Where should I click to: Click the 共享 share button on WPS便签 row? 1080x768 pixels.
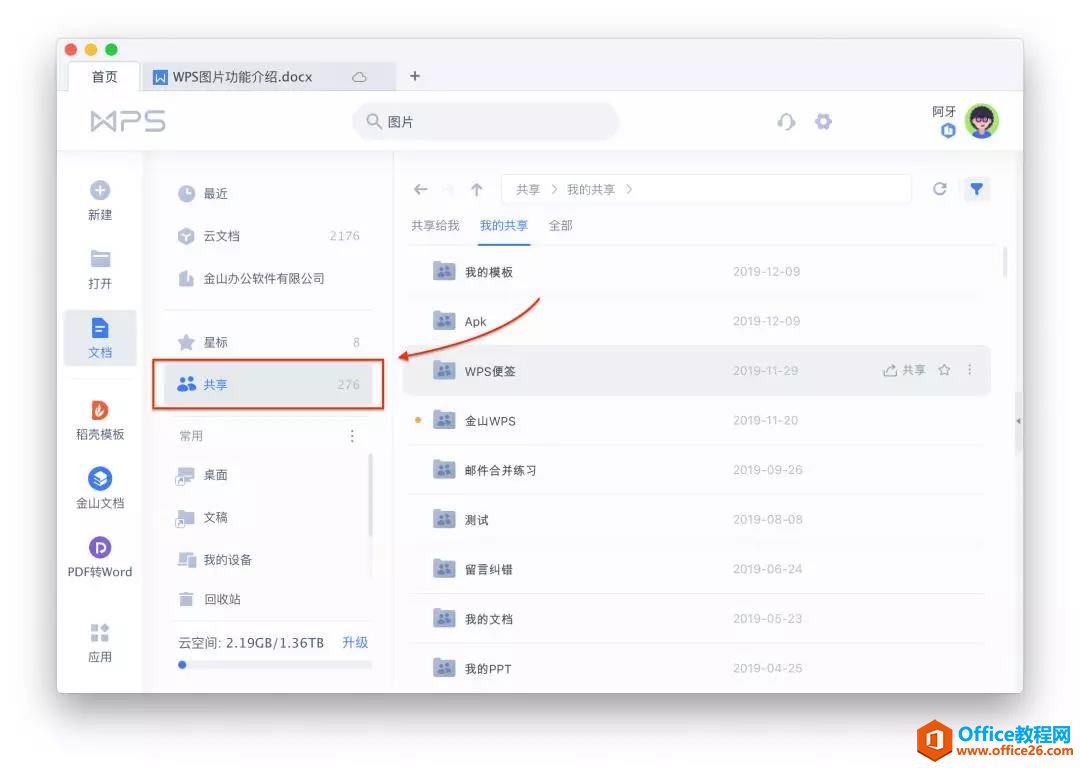tap(904, 370)
